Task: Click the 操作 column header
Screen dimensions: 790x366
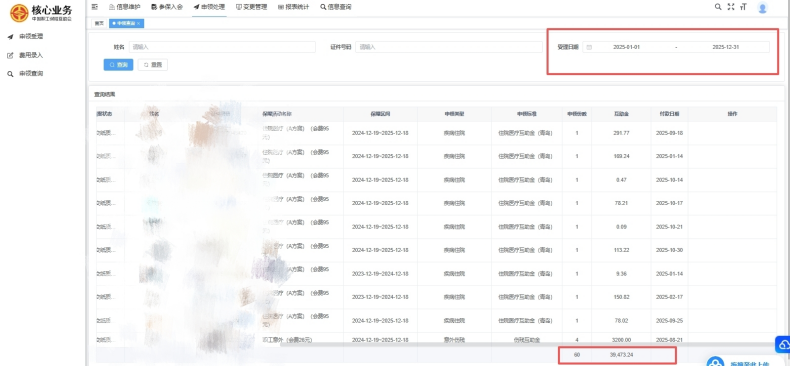Action: tap(732, 114)
